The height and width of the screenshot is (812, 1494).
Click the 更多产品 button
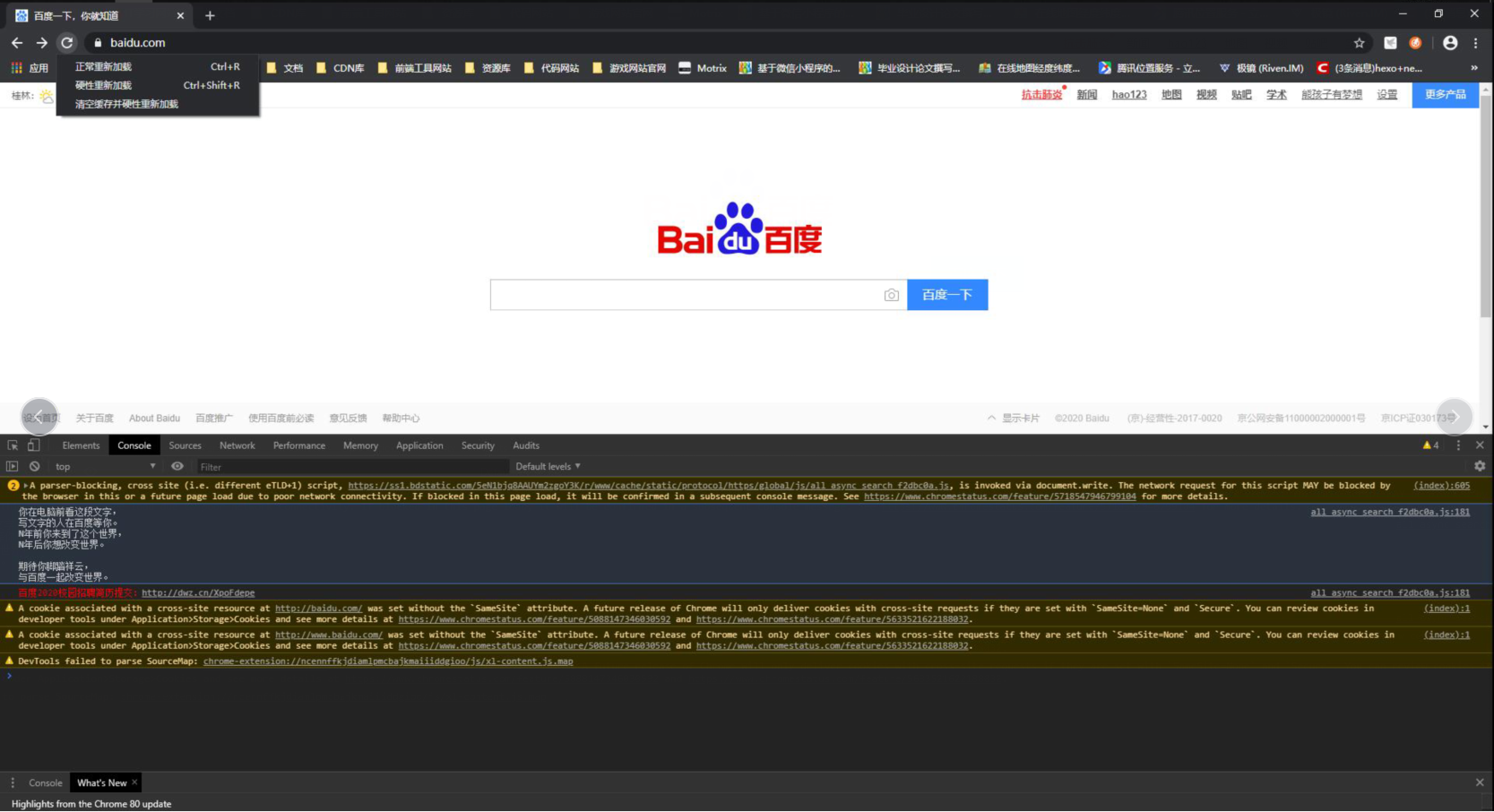coord(1446,94)
